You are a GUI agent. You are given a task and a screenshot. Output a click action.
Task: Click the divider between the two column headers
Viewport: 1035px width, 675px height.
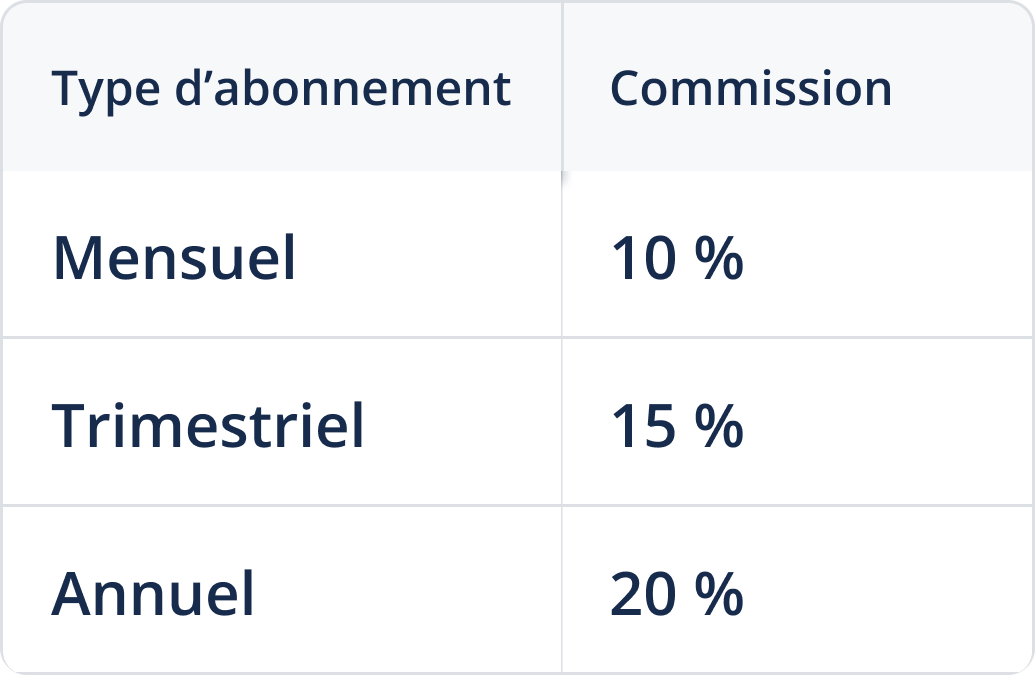click(562, 88)
